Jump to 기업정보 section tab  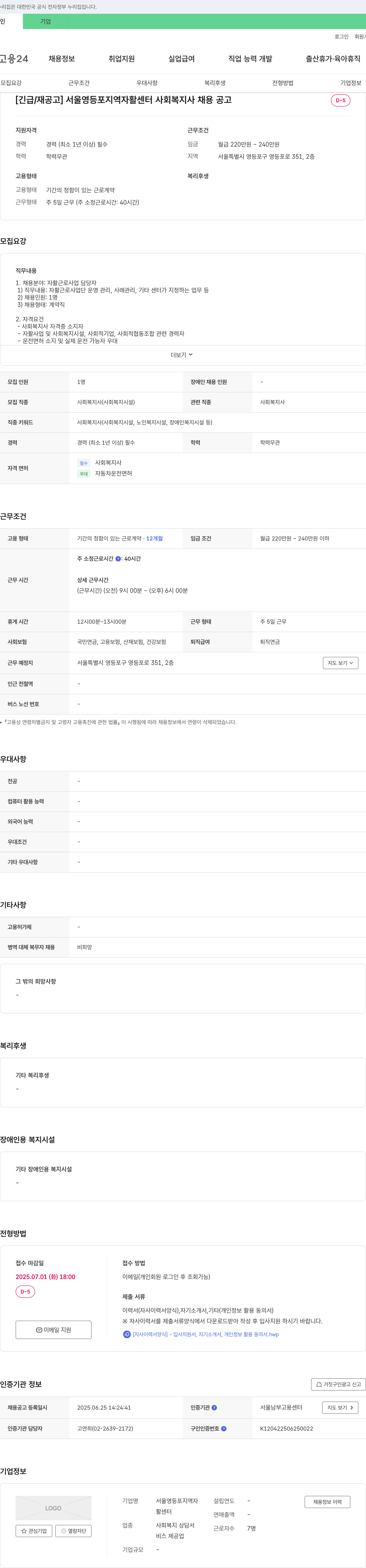point(351,83)
